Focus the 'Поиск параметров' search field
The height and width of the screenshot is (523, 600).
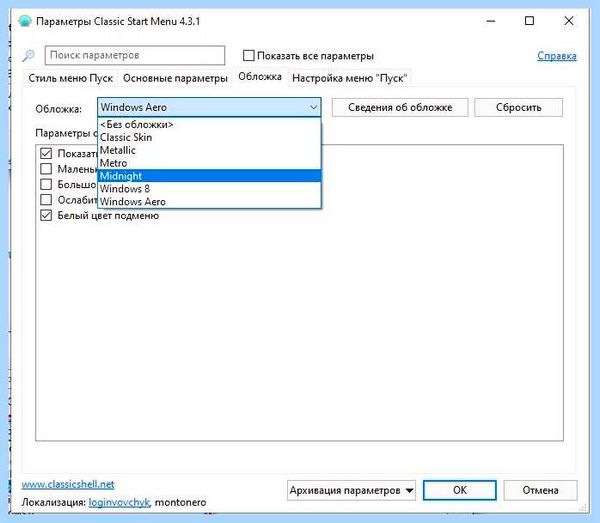click(135, 55)
